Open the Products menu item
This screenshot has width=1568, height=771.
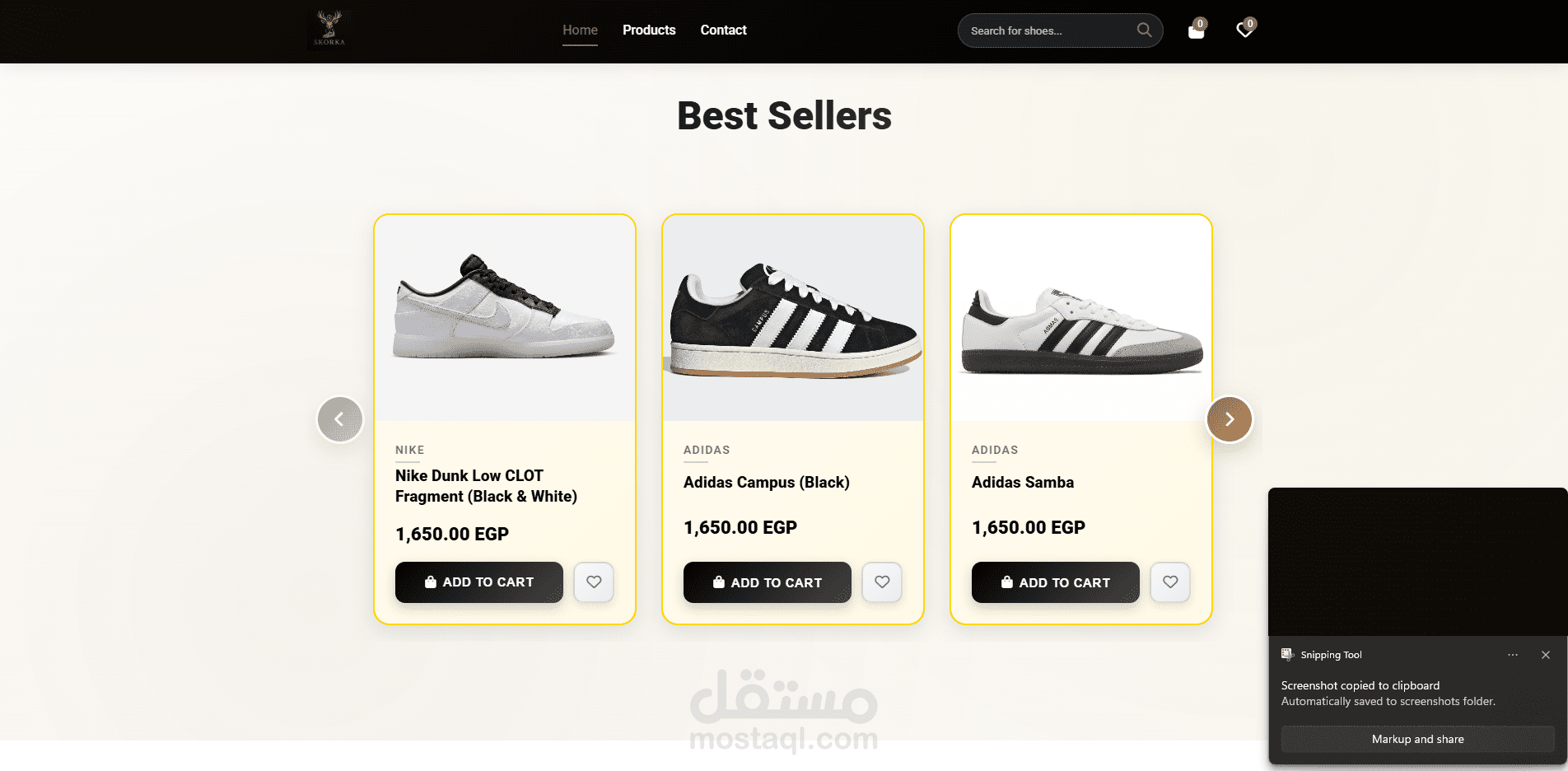tap(649, 30)
